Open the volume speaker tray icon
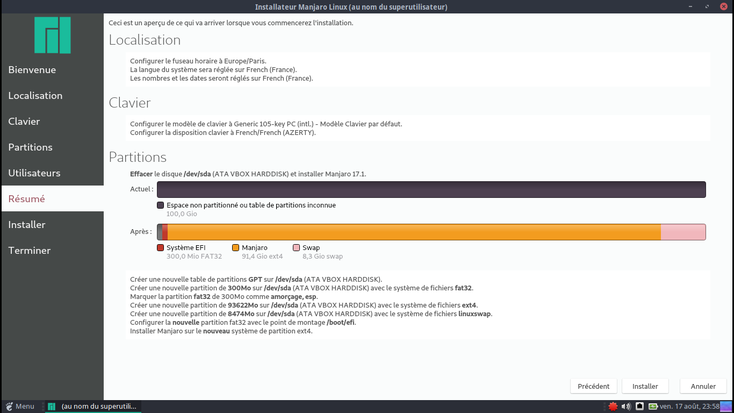 pyautogui.click(x=626, y=406)
